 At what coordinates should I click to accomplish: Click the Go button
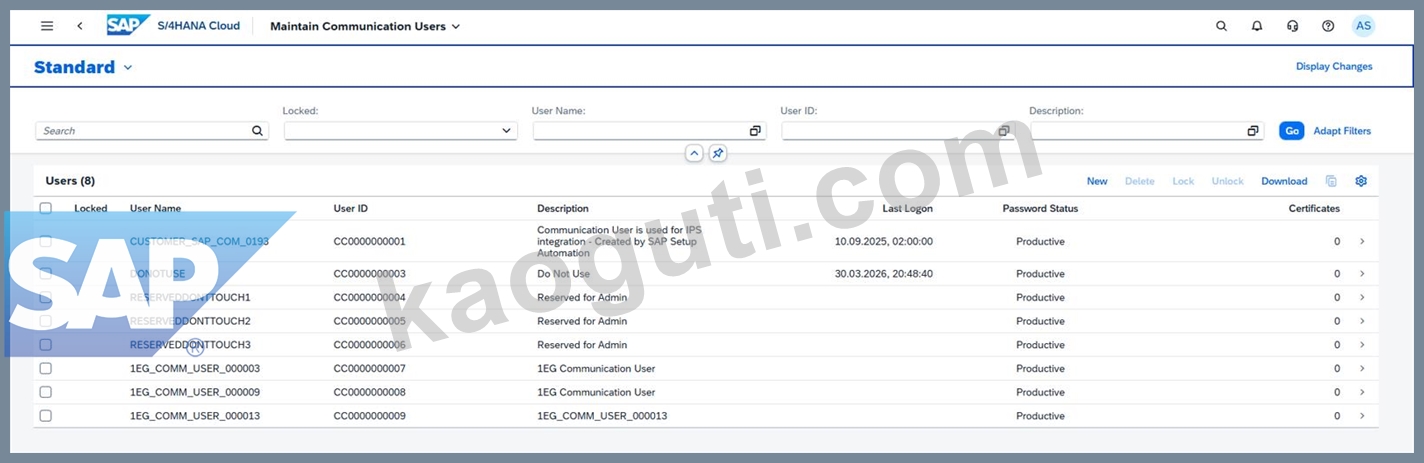click(1292, 131)
